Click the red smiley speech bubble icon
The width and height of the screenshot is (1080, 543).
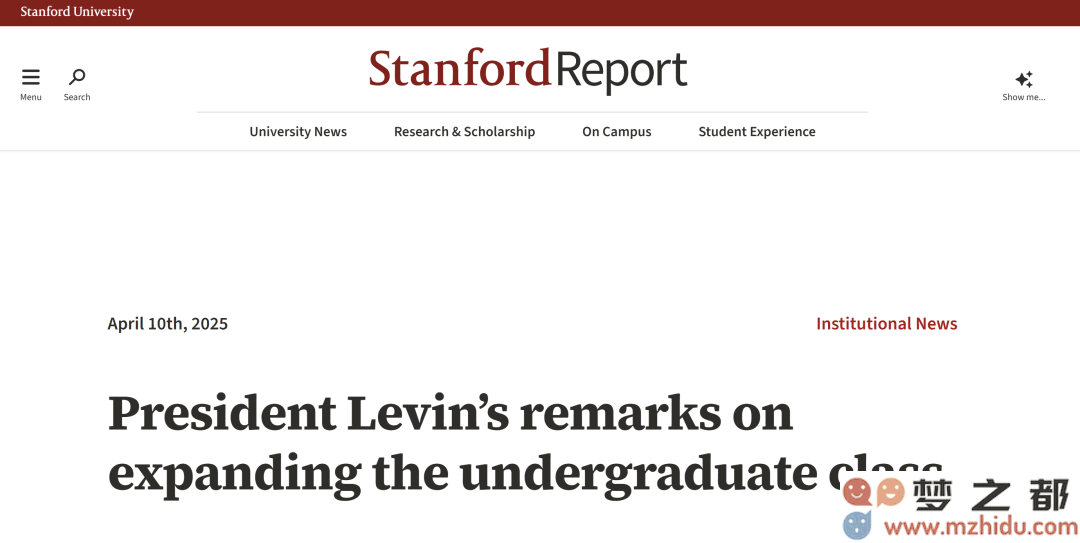(x=858, y=492)
